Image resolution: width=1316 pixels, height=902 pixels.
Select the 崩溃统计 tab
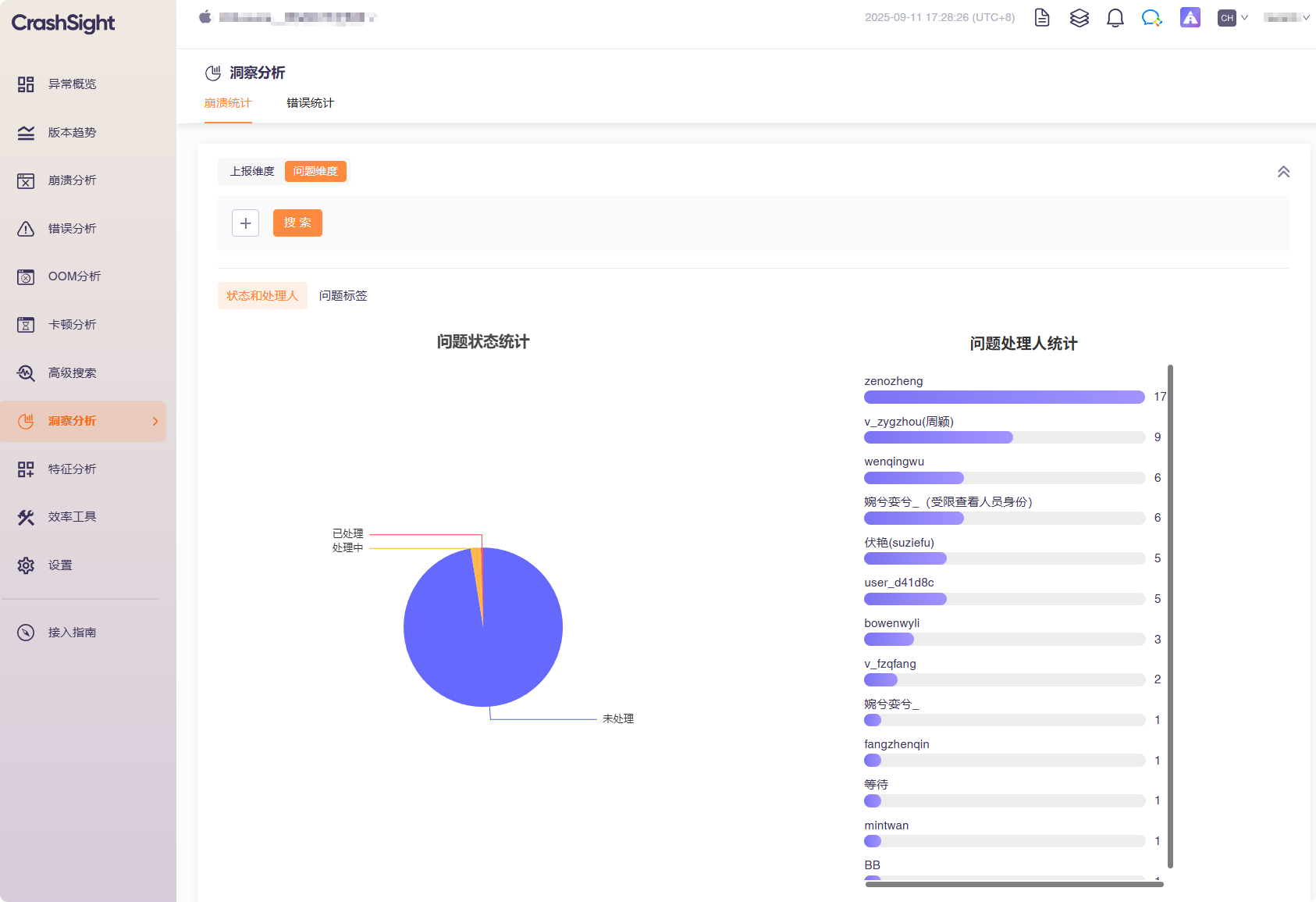228,103
